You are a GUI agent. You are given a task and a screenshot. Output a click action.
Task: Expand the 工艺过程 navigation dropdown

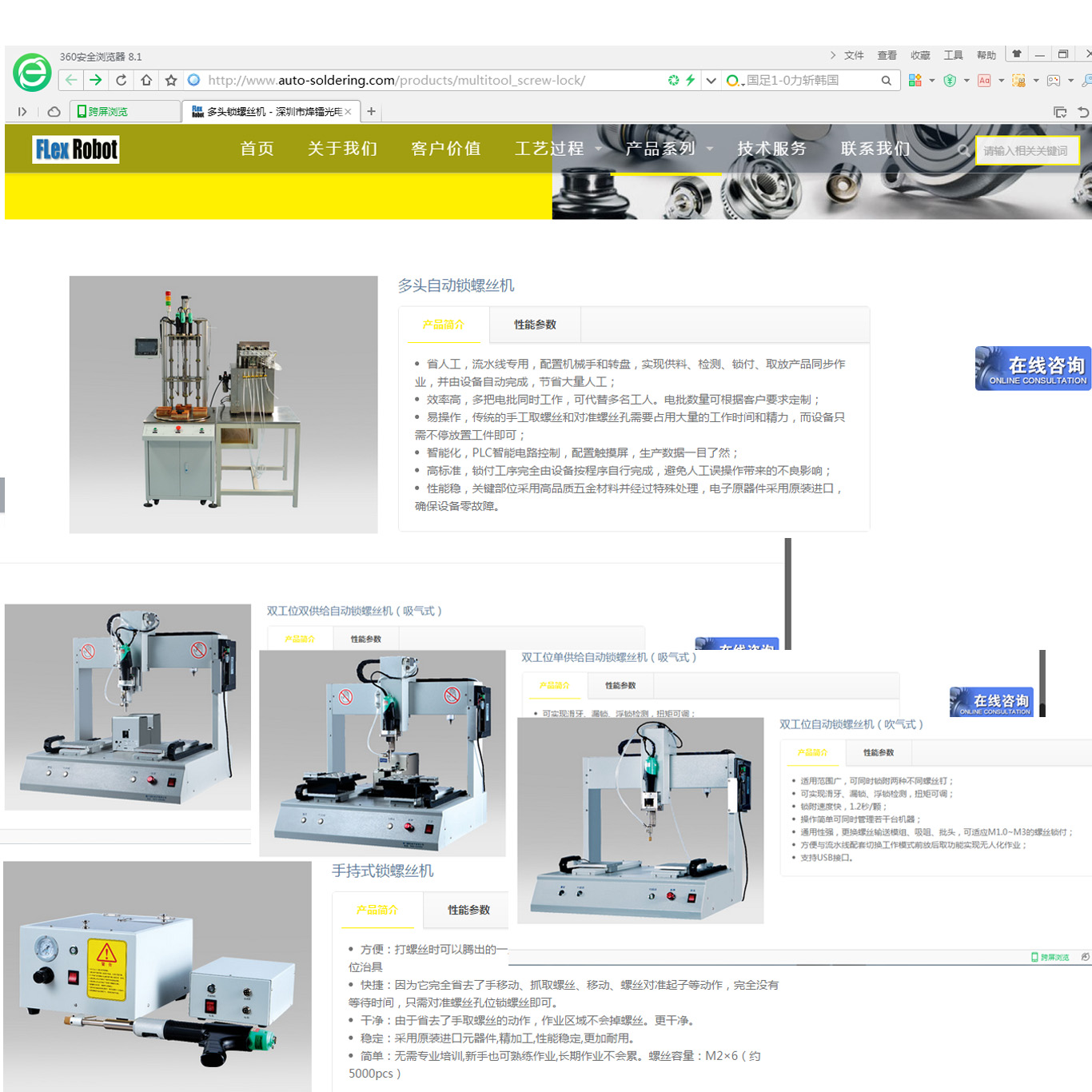(549, 149)
